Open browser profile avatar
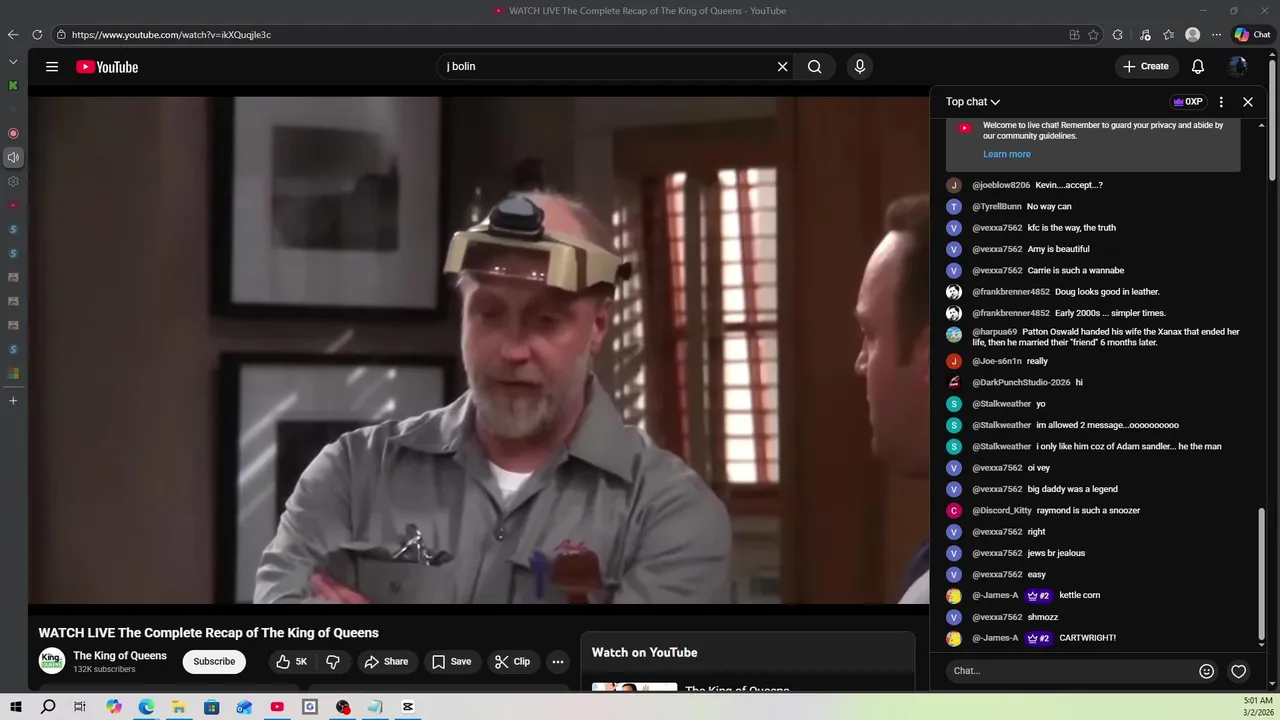The width and height of the screenshot is (1280, 720). click(1192, 35)
